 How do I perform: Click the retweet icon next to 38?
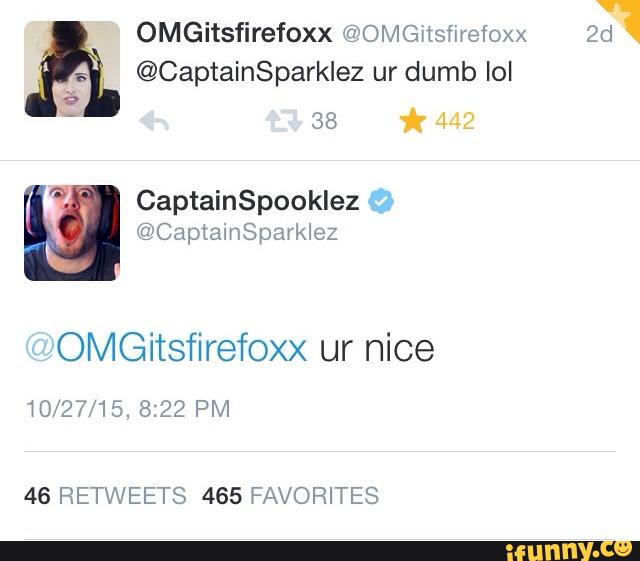pos(284,121)
